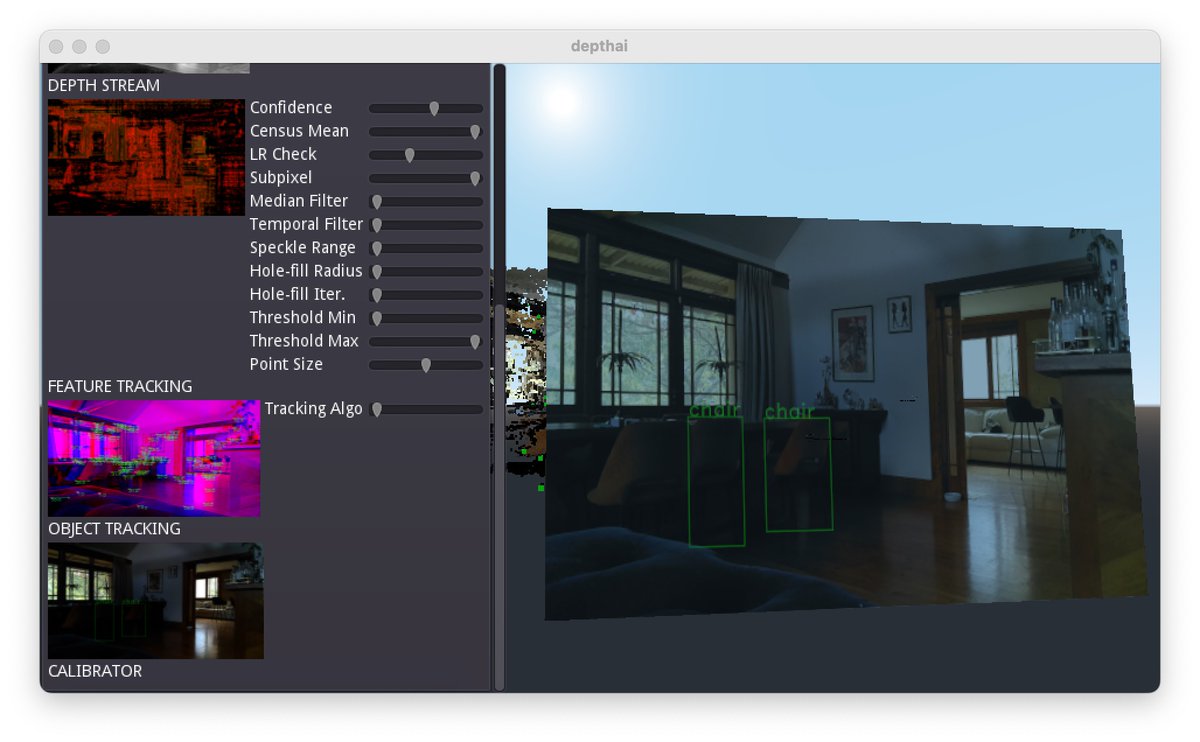Adjust the Median Filter slider

pyautogui.click(x=426, y=201)
